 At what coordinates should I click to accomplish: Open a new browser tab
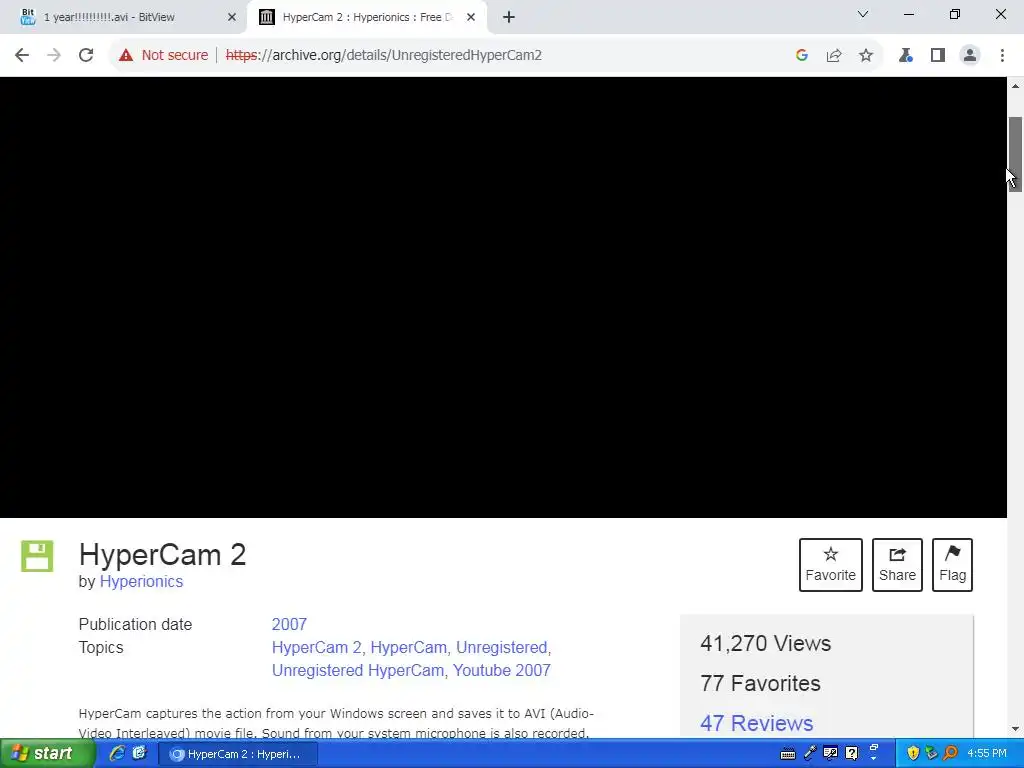coord(509,17)
